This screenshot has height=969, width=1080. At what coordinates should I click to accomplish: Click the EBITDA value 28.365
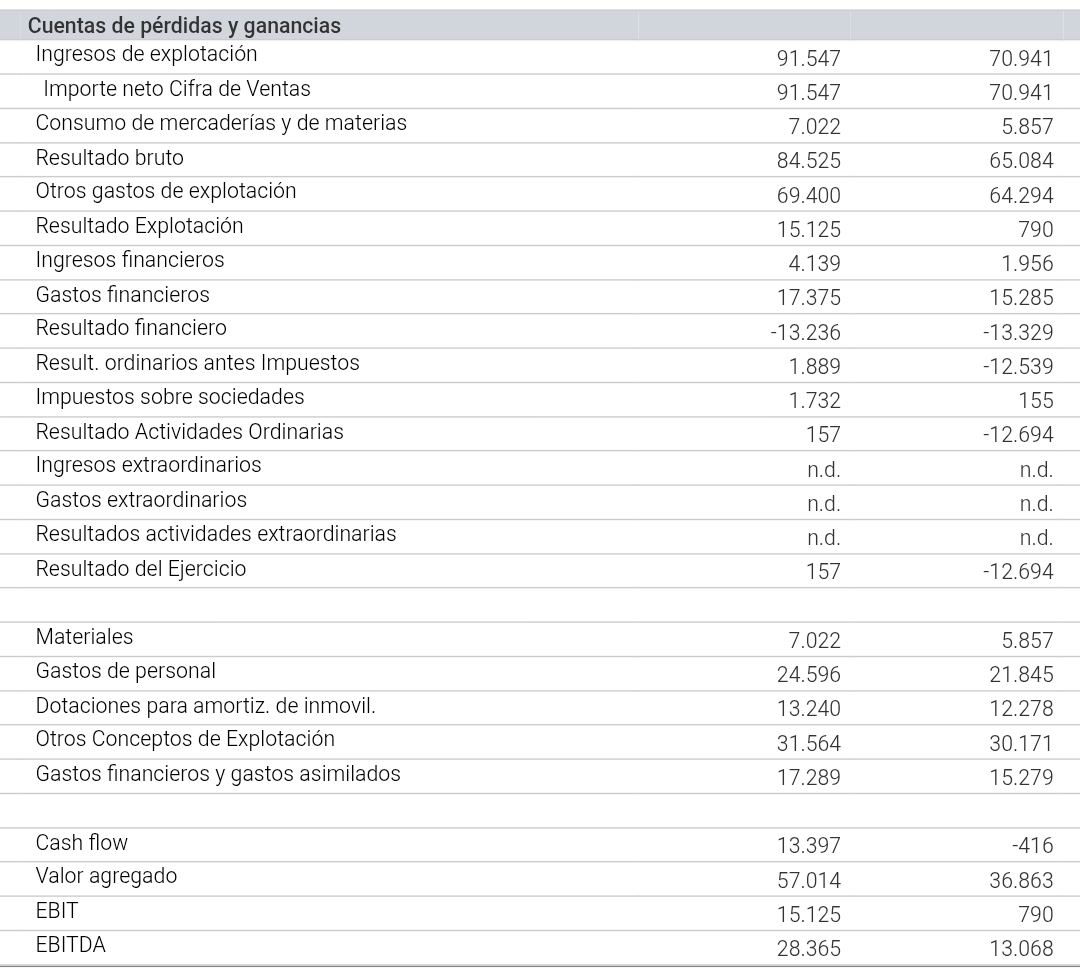coord(809,948)
